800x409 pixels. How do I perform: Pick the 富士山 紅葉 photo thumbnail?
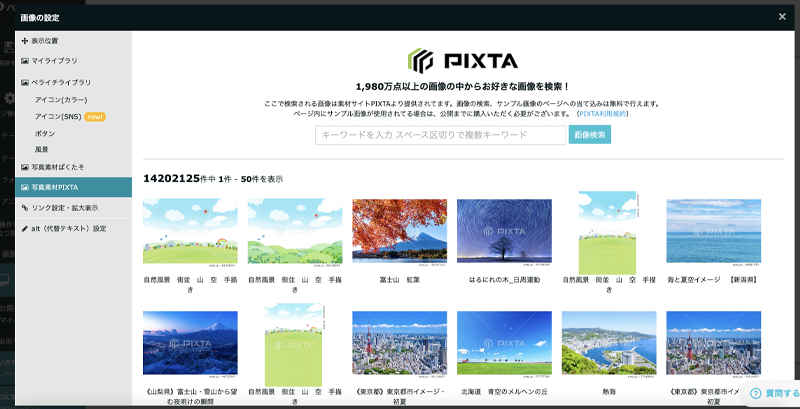(399, 231)
